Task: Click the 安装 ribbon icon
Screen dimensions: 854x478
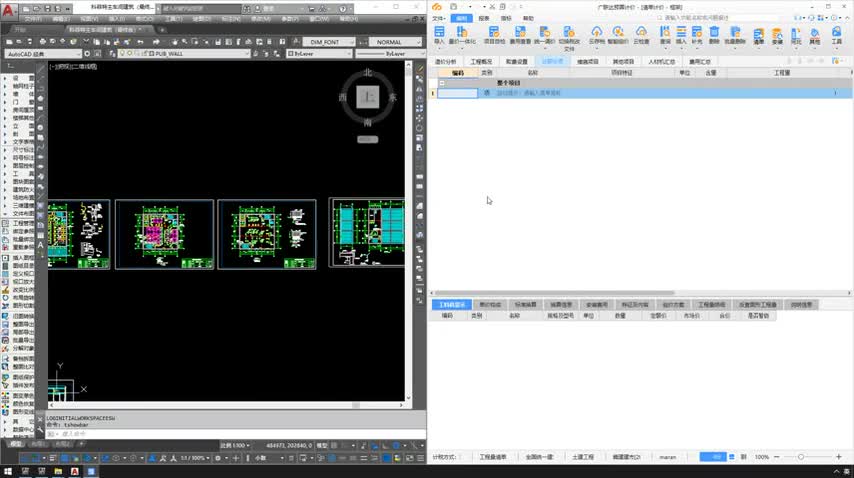Action: [777, 36]
